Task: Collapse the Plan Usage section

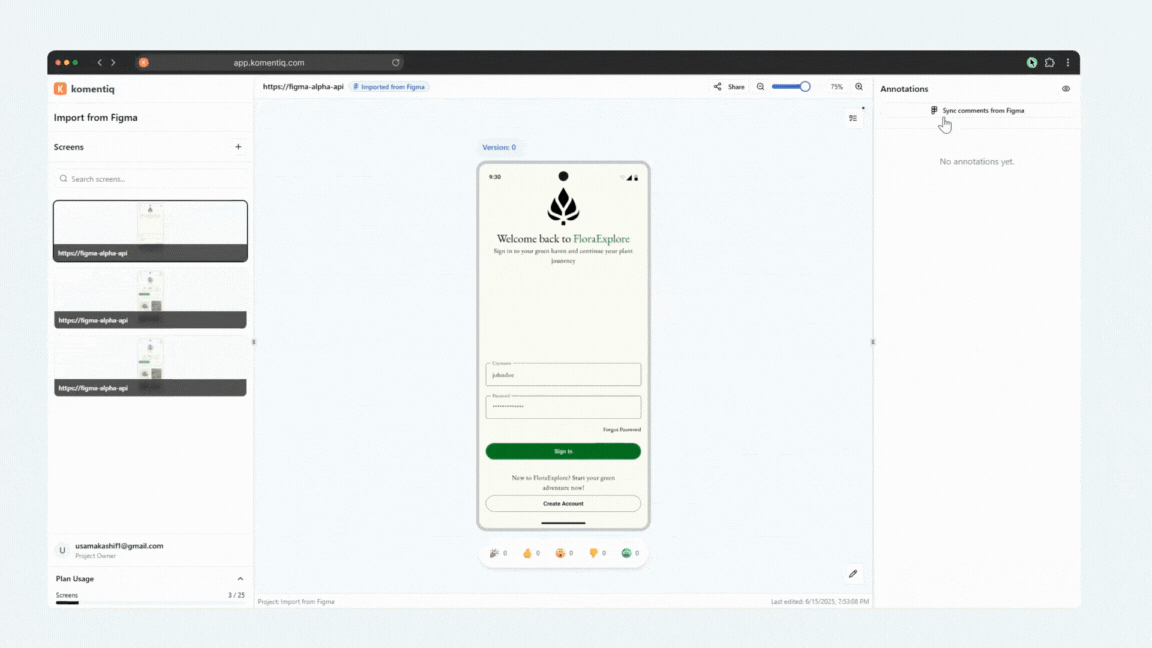Action: (x=240, y=579)
